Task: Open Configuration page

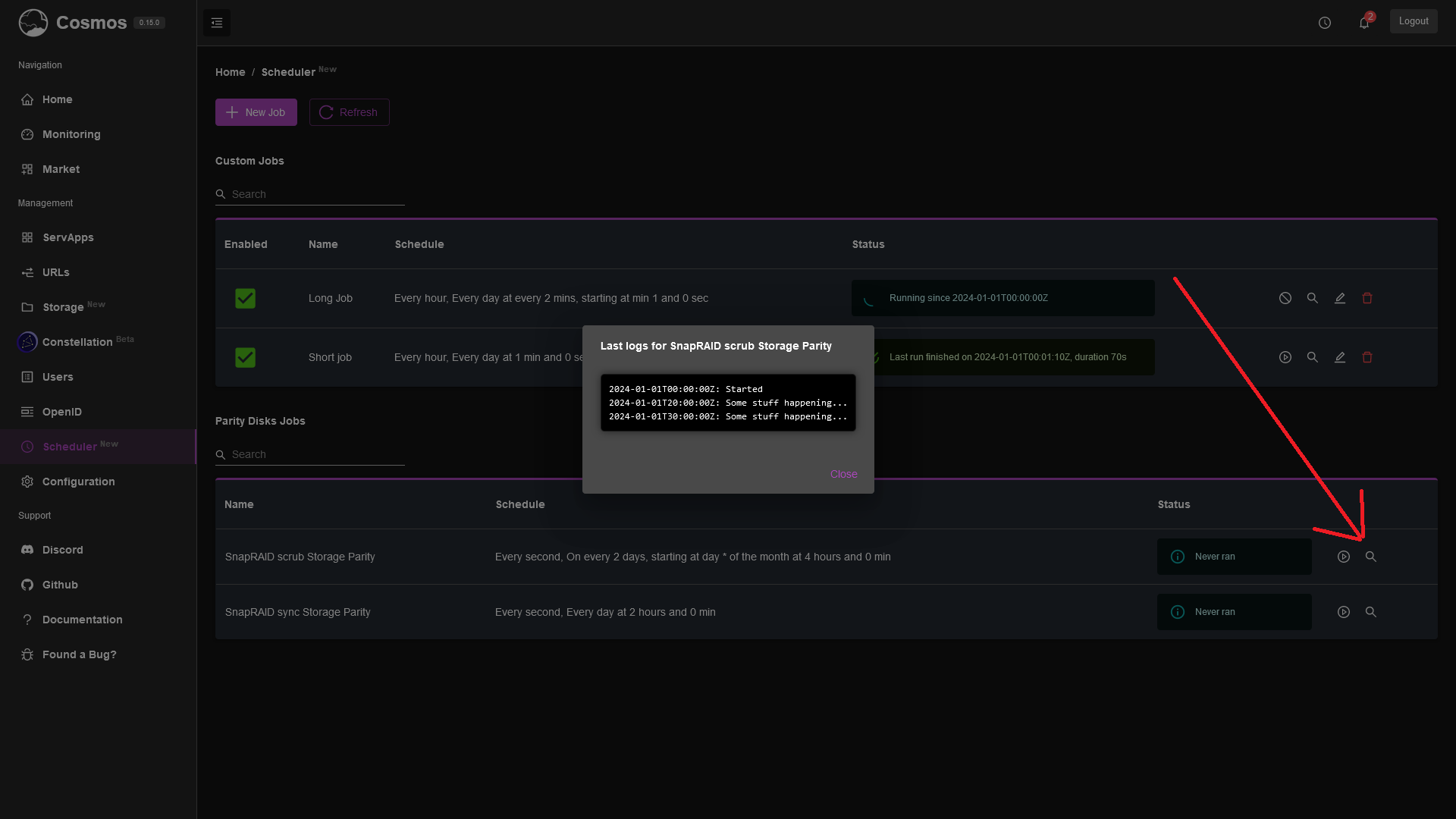Action: pyautogui.click(x=99, y=482)
